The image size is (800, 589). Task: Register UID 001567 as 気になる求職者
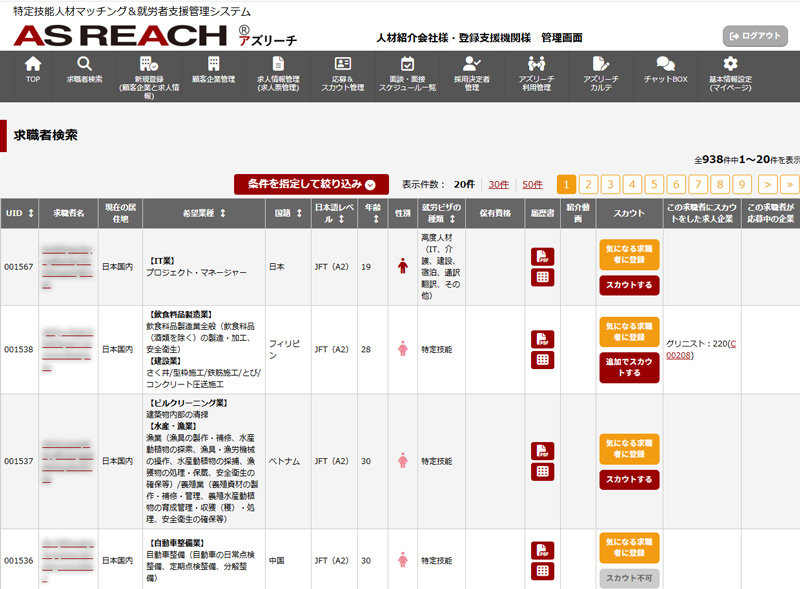click(x=629, y=254)
